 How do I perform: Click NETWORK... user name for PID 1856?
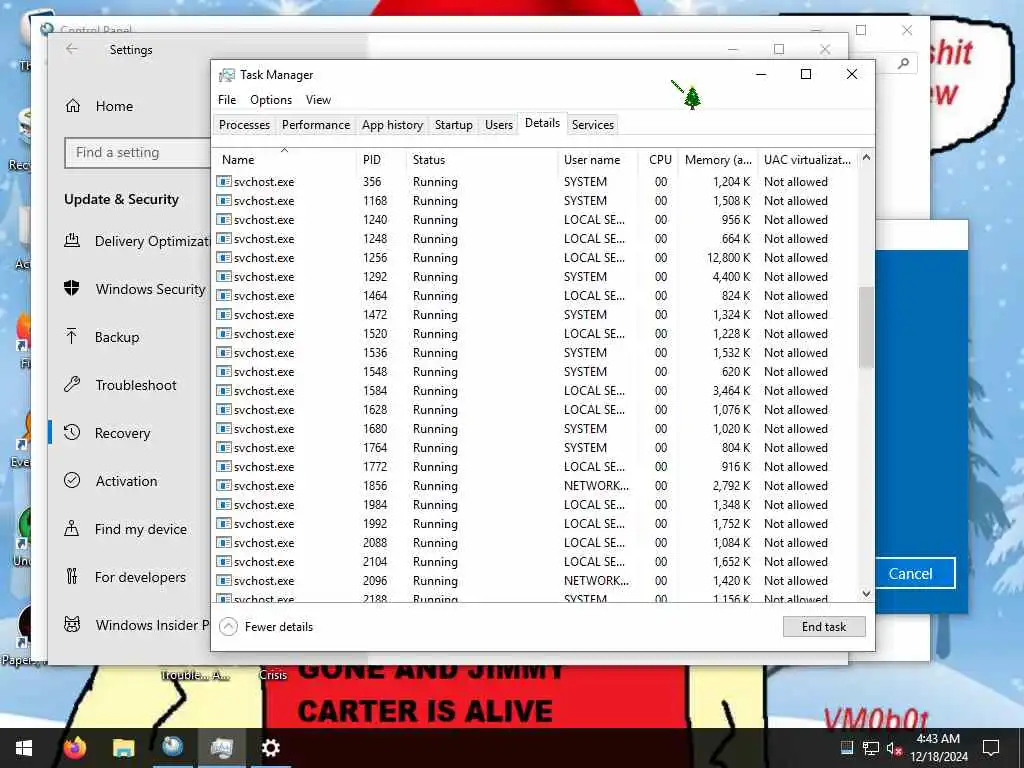coord(596,486)
